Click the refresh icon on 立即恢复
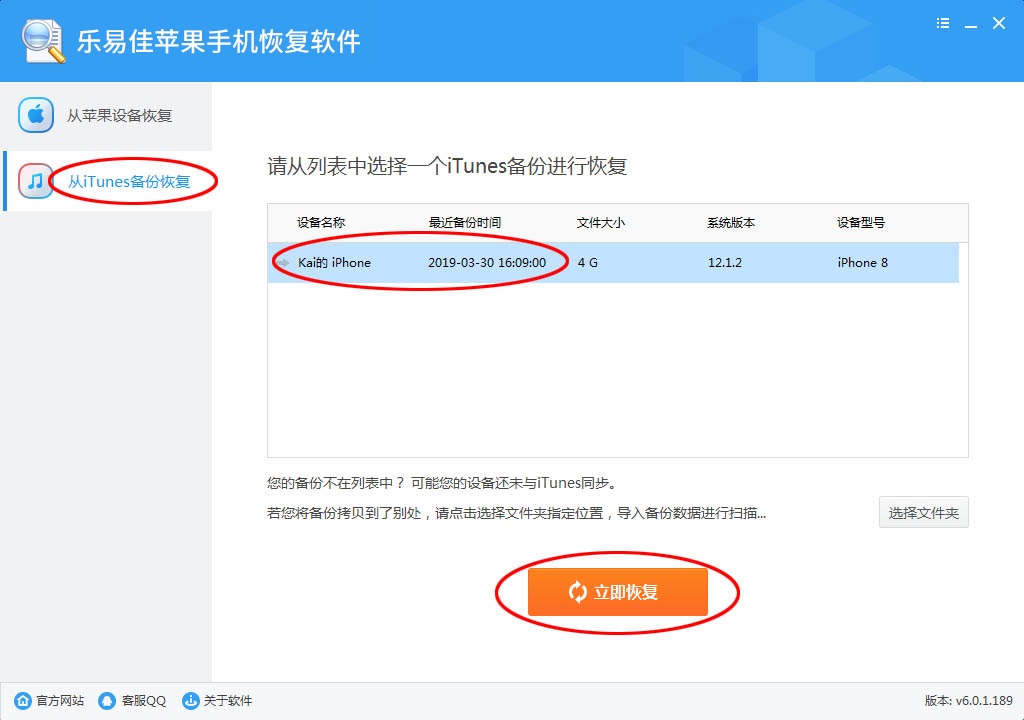Viewport: 1024px width, 720px height. pos(578,592)
